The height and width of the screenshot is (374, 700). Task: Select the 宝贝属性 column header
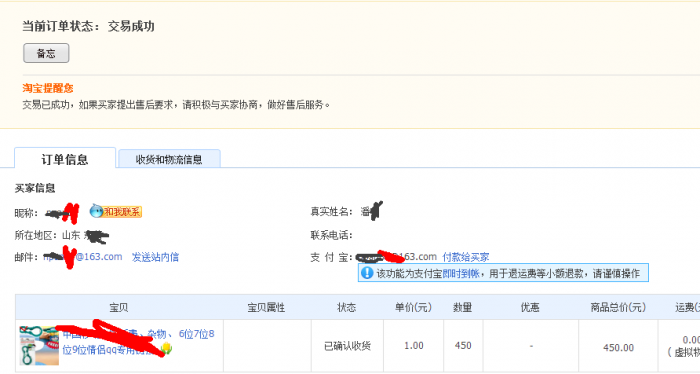[267, 308]
